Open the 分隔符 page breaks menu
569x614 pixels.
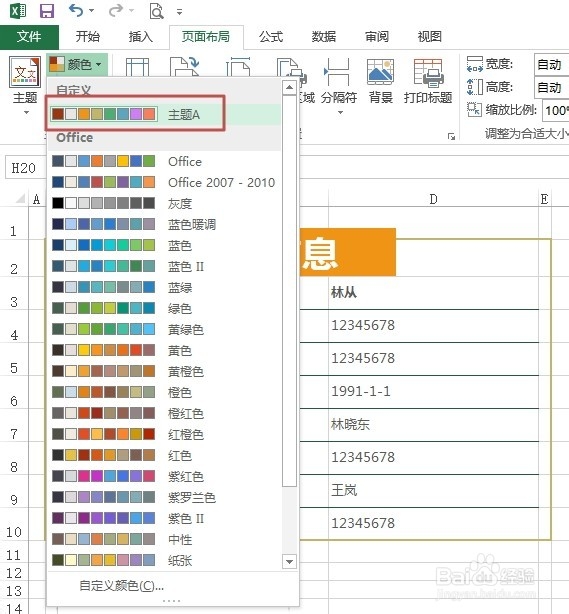339,86
